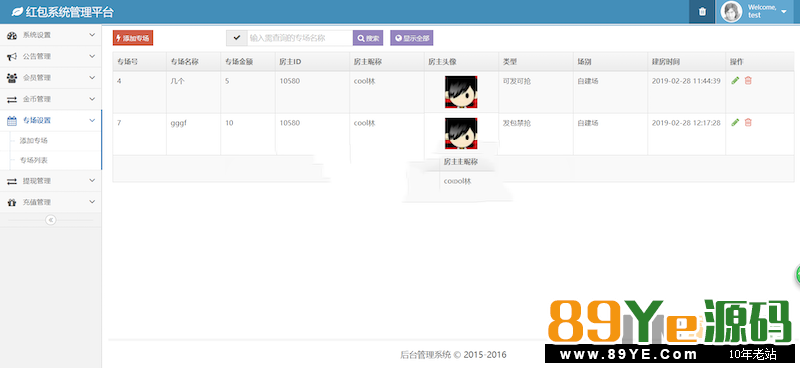Expand the 公告管理 menu chevron
This screenshot has height=368, width=800.
click(92, 56)
